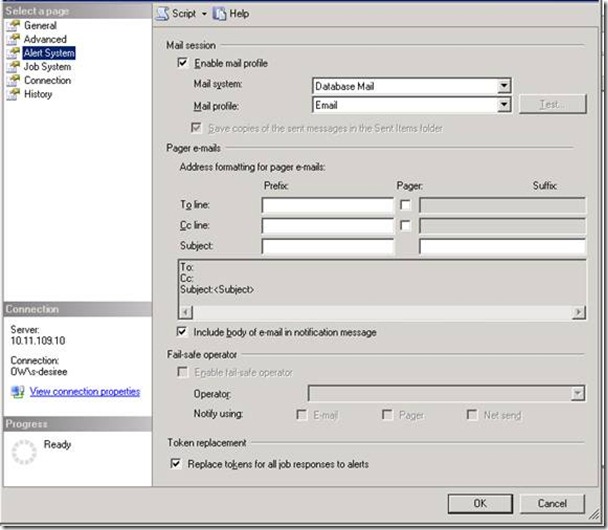Click the To line Prefix field
Screen dimensions: 608x530
point(328,205)
